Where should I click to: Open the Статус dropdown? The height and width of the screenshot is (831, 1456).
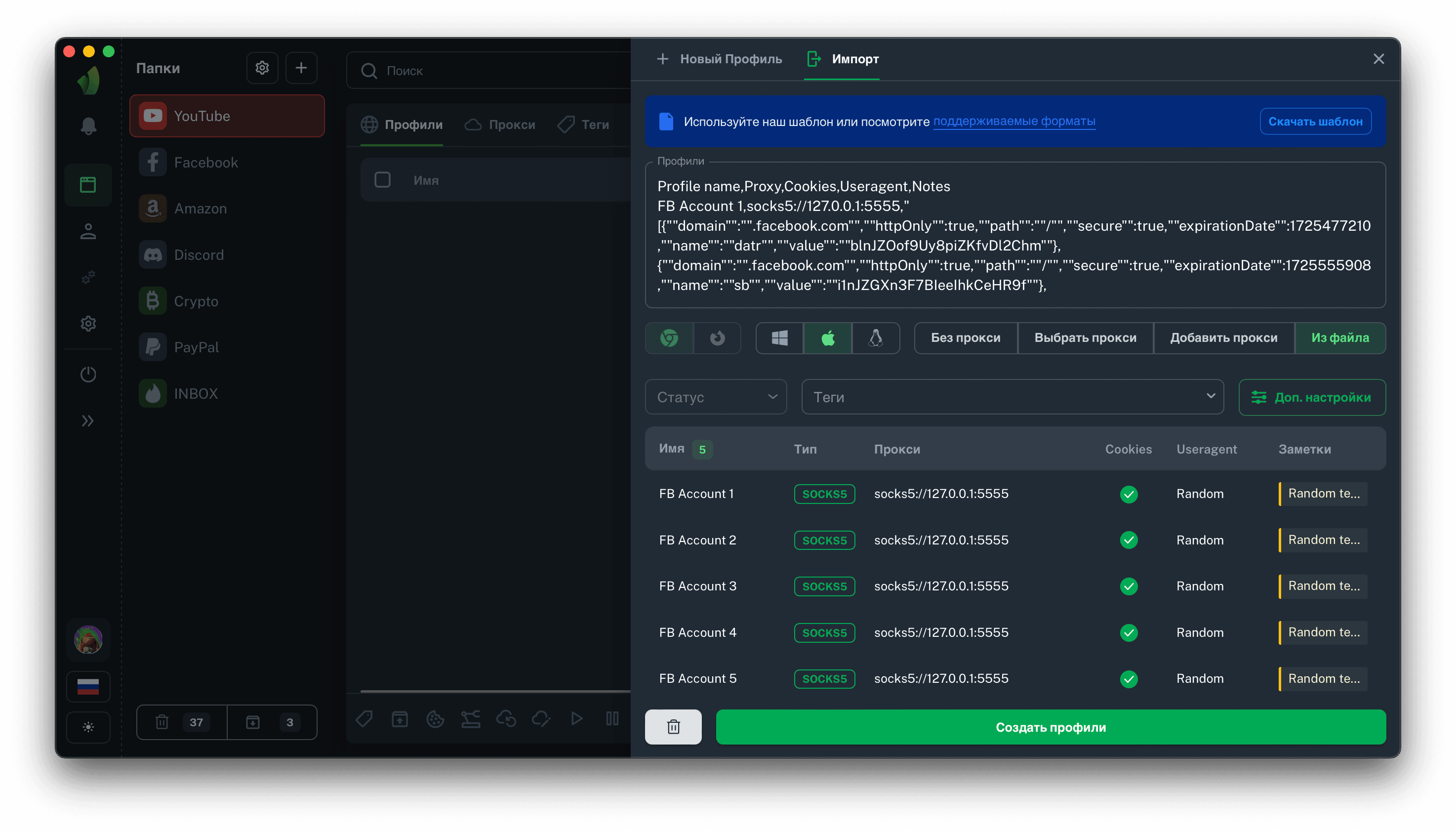pos(716,397)
